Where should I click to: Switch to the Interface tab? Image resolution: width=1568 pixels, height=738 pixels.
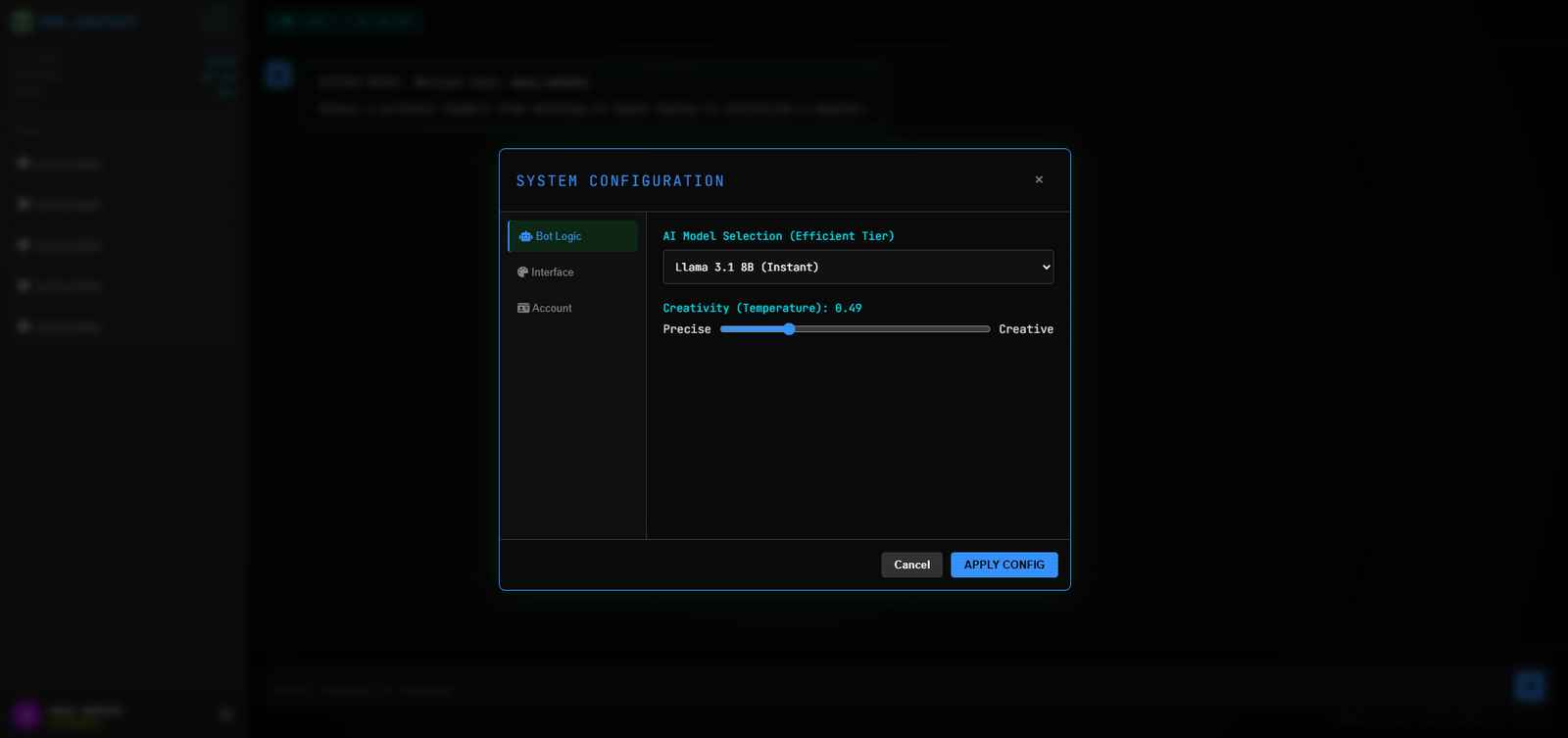572,272
